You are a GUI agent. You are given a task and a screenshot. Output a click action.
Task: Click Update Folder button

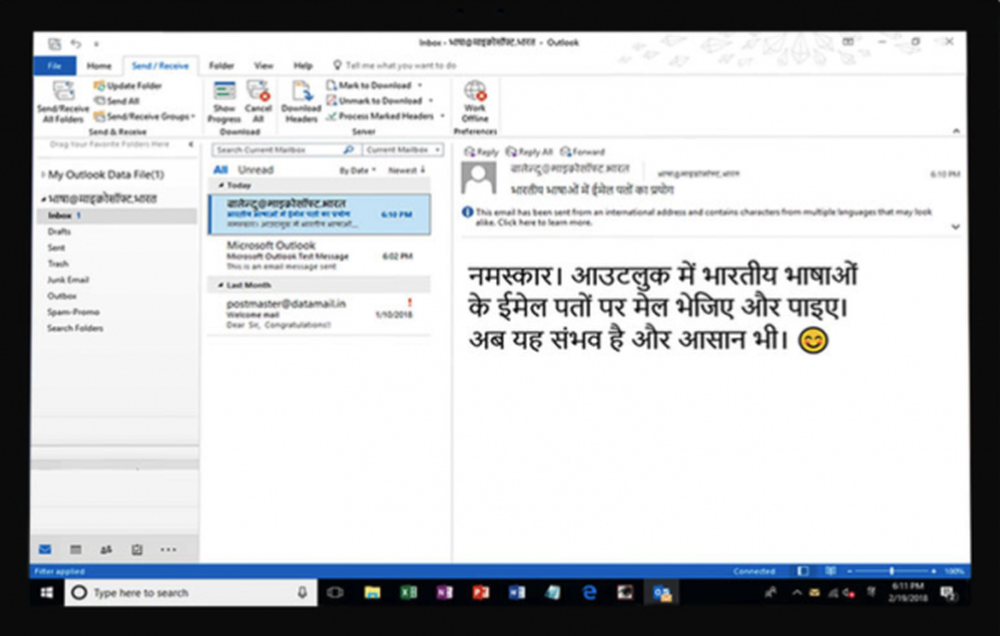pos(128,85)
